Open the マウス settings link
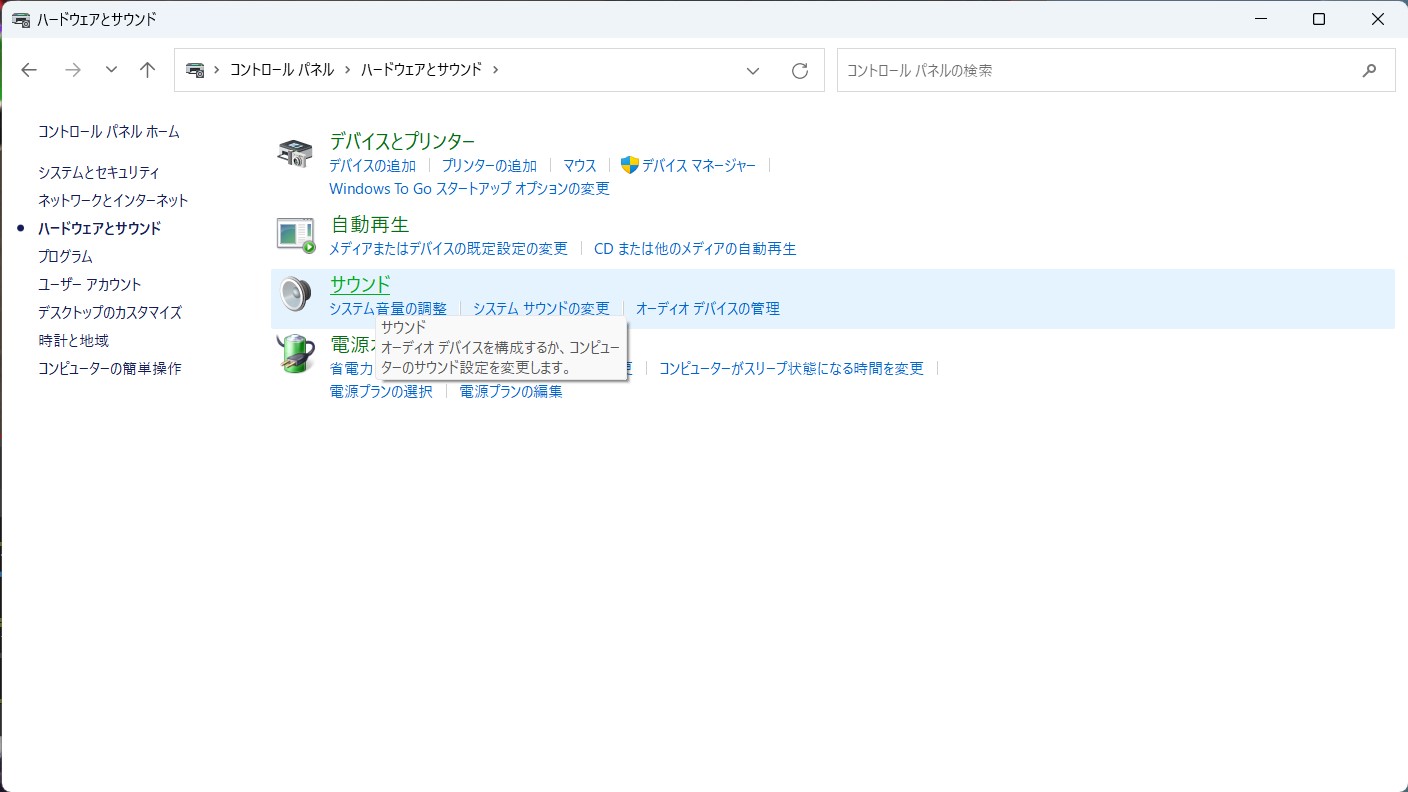Screen dimensions: 1408x792 (579, 166)
